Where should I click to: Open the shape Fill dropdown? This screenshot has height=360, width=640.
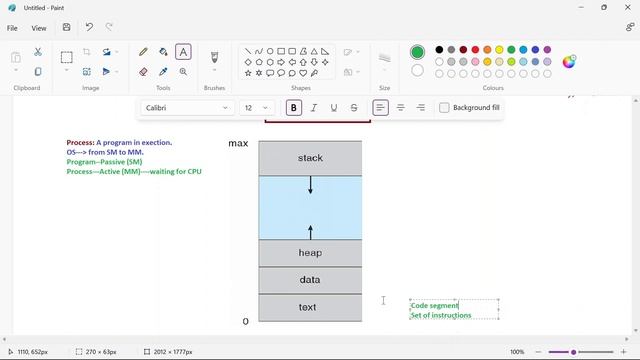coord(351,72)
